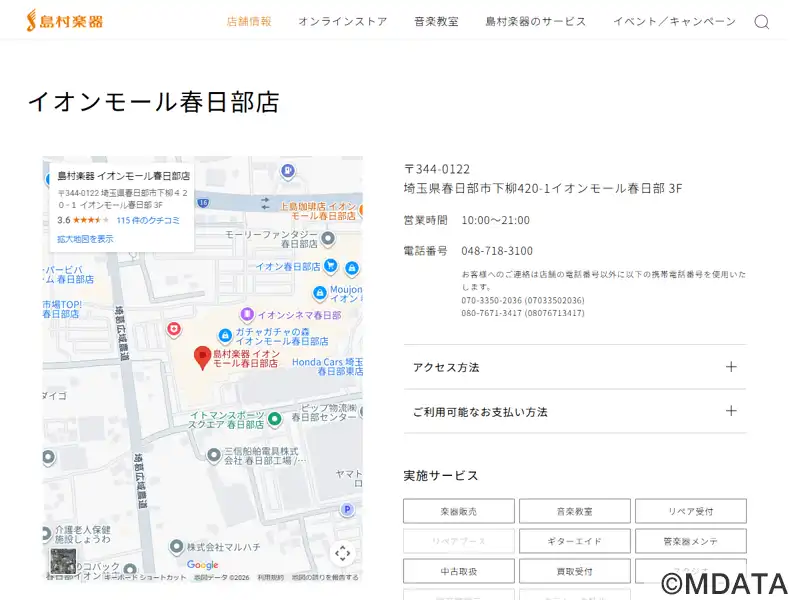Screen dimensions: 800x600
Task: Click the 株式会社マルハチ gray pin
Action: tap(177, 547)
